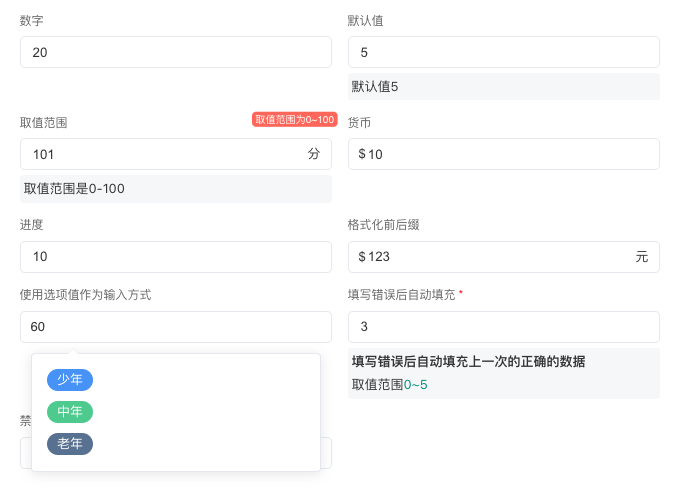Open the 使用选项值作为输入方式 input showing 60
680x495 pixels.
click(175, 327)
